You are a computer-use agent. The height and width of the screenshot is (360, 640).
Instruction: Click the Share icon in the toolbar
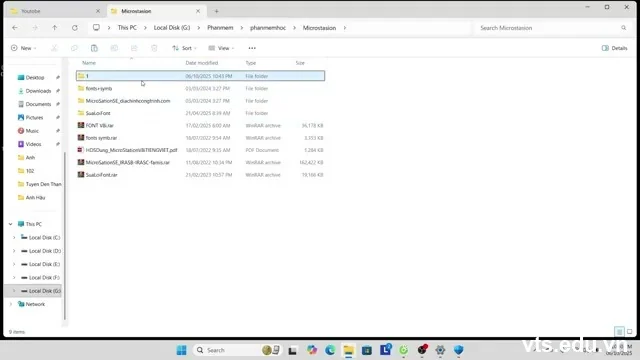tap(134, 48)
